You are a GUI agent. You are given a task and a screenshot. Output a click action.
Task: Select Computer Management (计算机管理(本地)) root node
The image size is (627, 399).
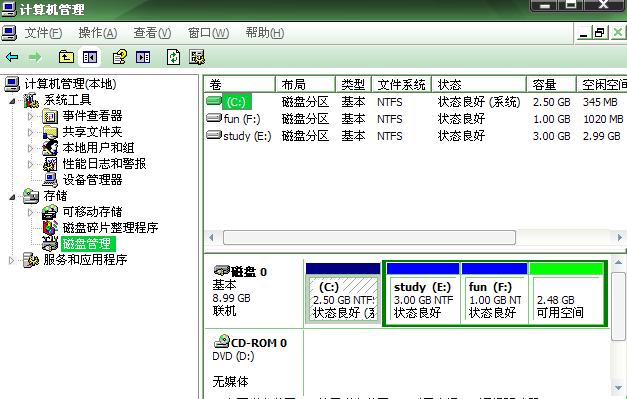(70, 84)
